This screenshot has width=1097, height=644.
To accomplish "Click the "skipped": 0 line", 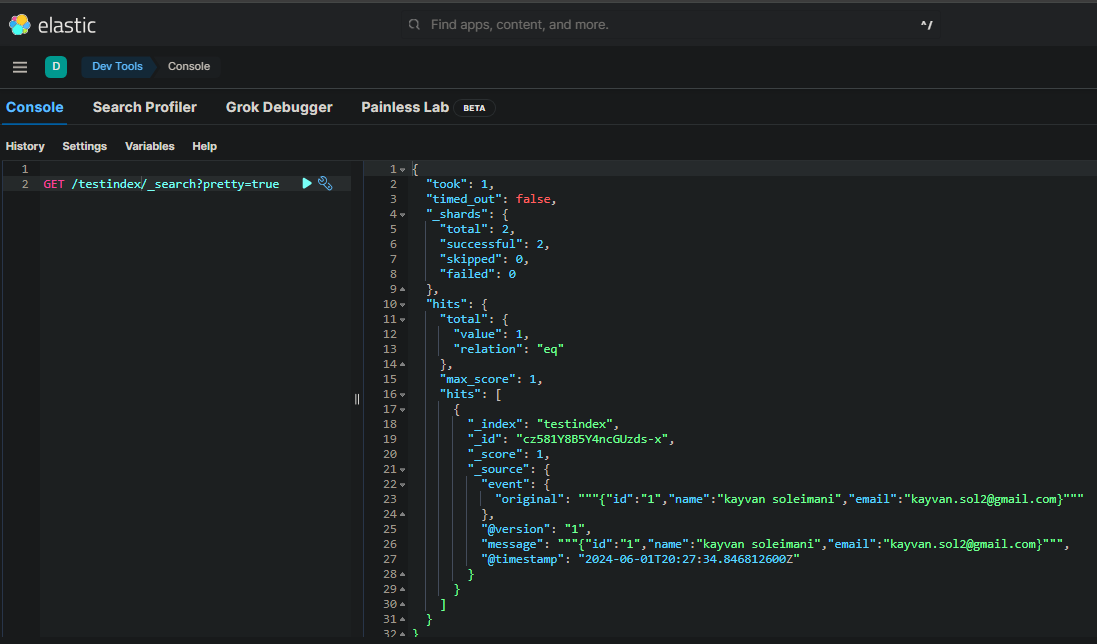I will click(484, 259).
